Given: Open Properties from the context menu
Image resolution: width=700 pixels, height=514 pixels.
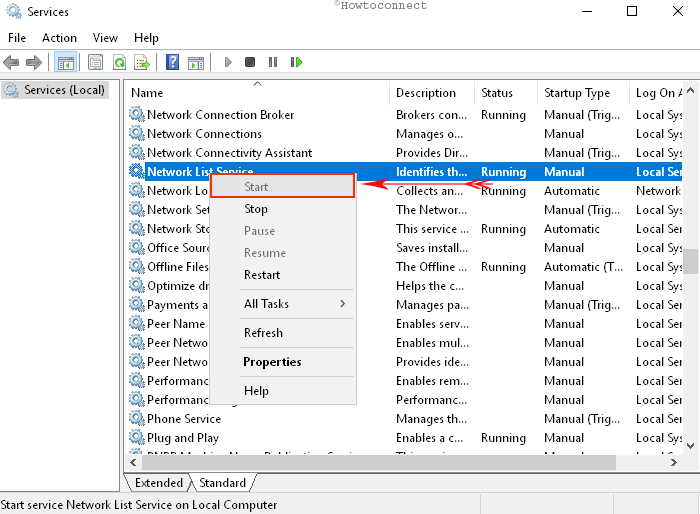Looking at the screenshot, I should tap(283, 362).
